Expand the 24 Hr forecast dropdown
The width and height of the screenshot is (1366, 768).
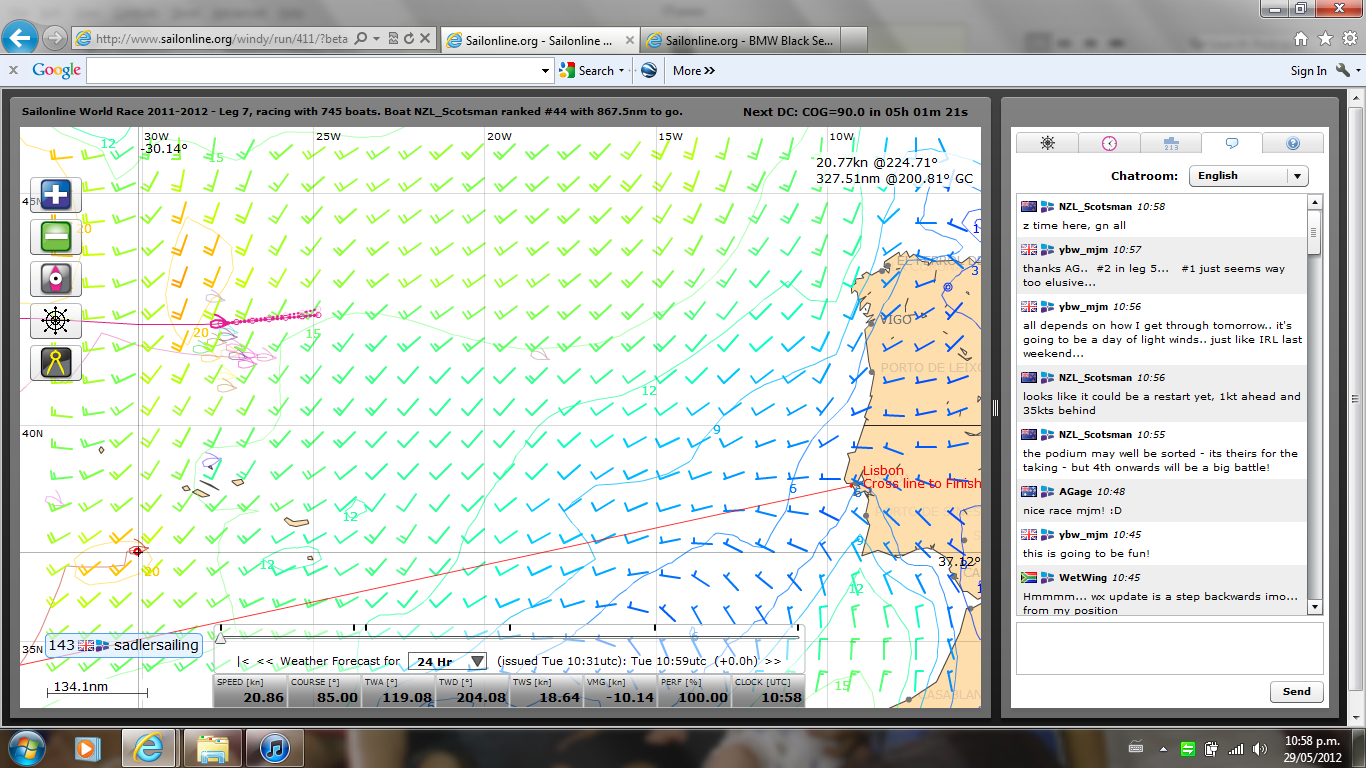coord(449,661)
